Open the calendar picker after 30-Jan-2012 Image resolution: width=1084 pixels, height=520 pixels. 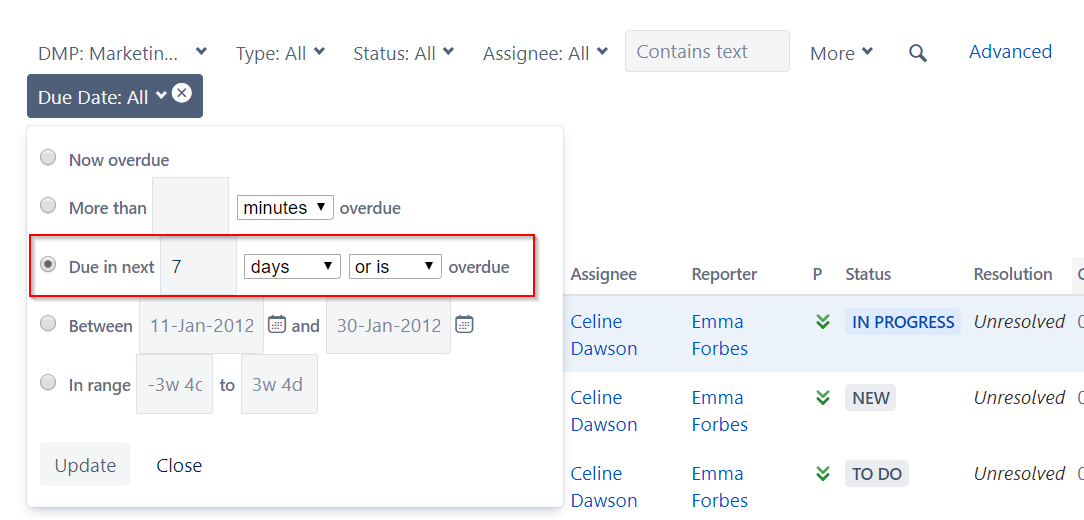tap(465, 324)
